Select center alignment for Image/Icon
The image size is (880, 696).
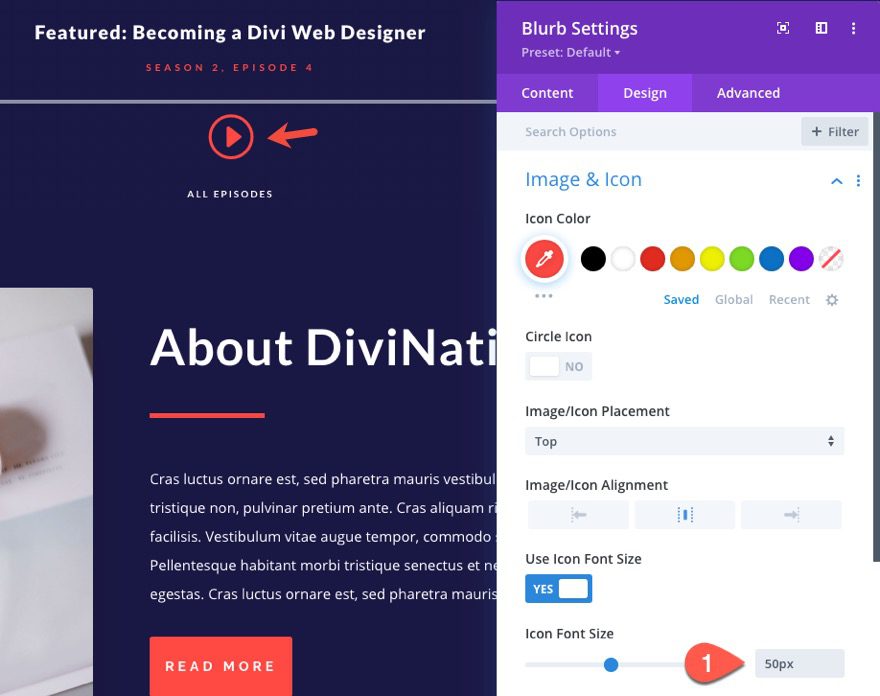point(684,513)
